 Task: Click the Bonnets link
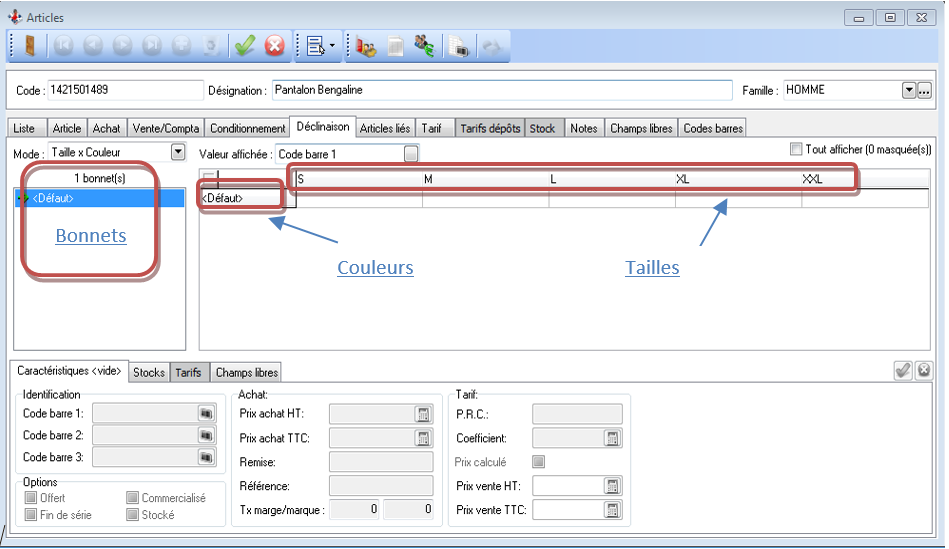91,236
